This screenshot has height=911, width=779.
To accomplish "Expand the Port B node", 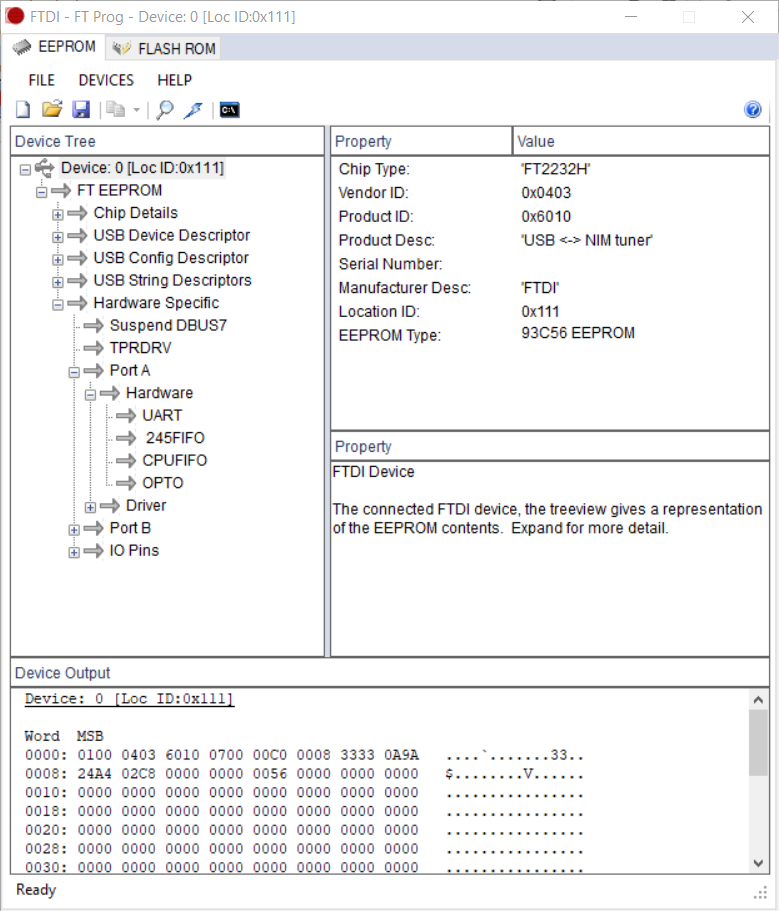I will (74, 530).
